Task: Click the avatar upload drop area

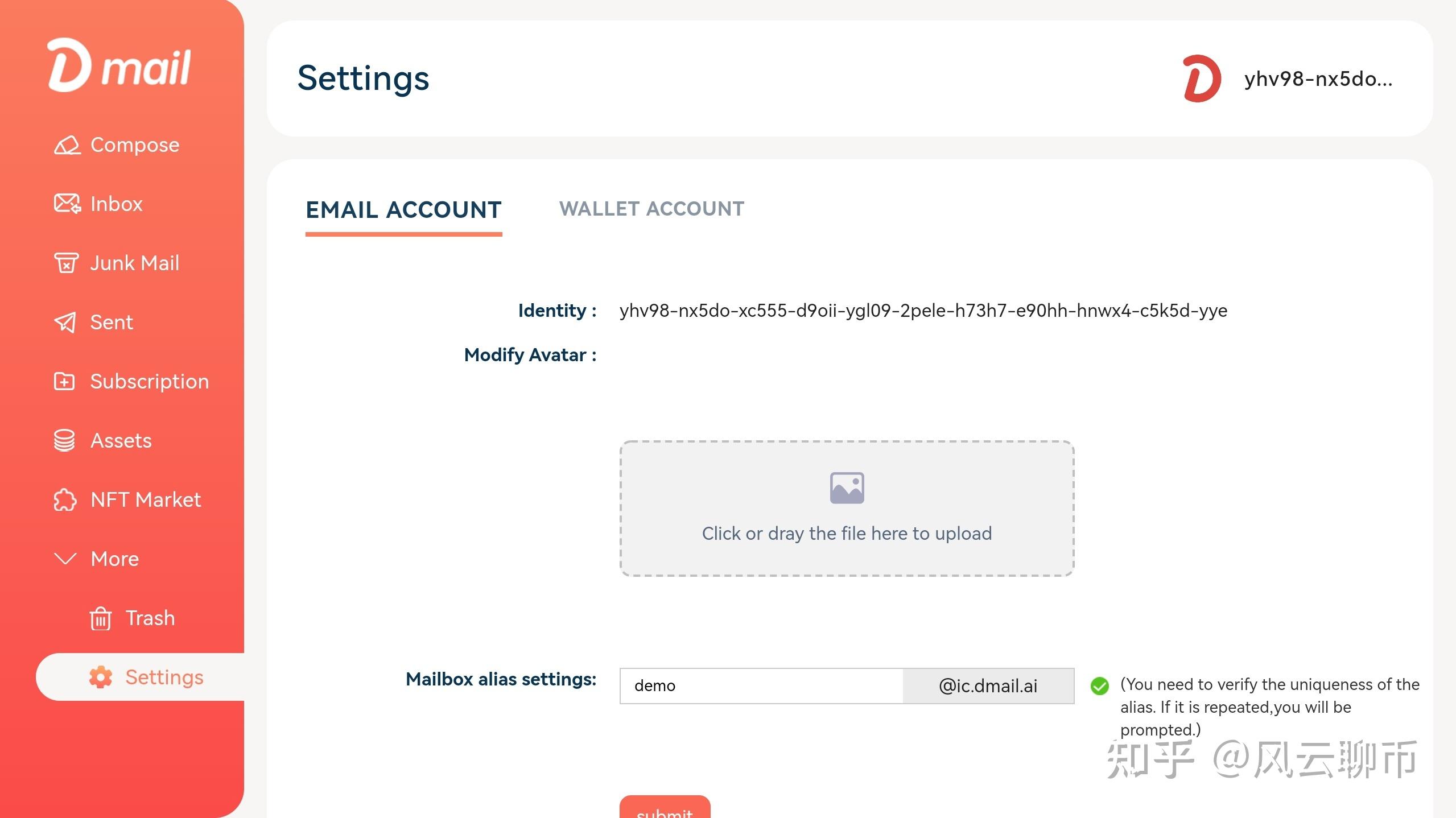Action: click(847, 509)
